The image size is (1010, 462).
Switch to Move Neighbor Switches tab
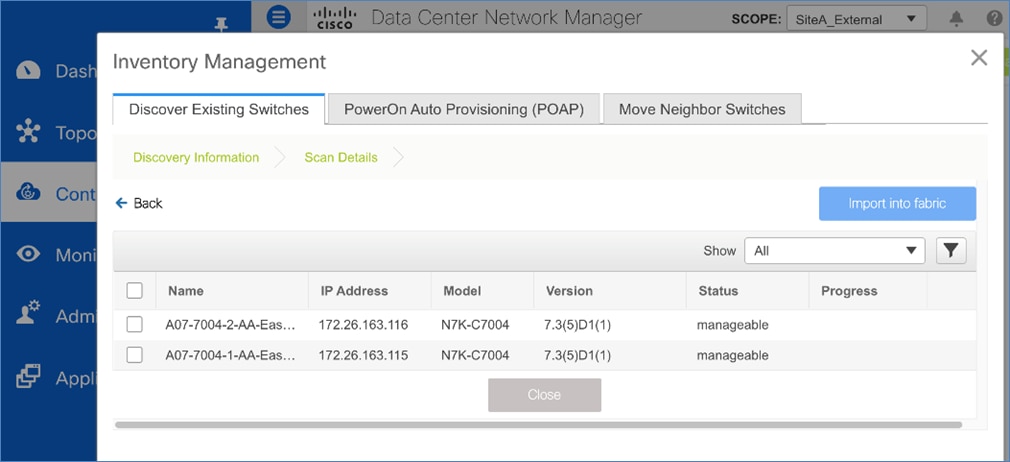[702, 109]
